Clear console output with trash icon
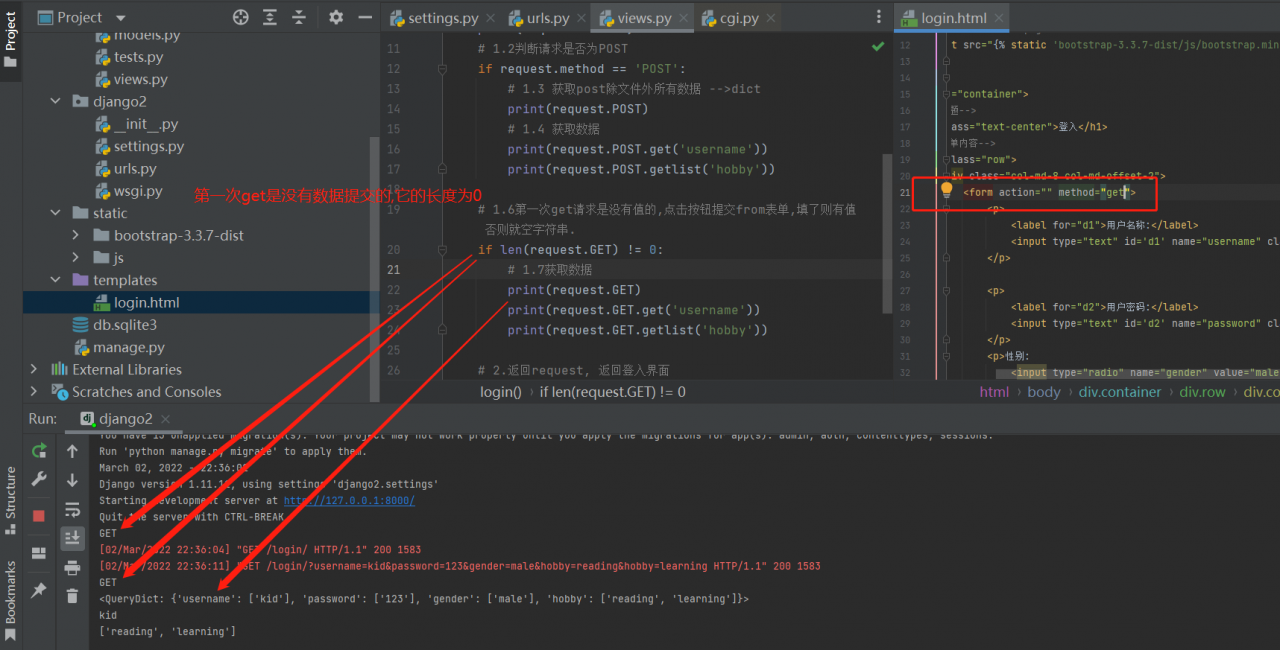The width and height of the screenshot is (1280, 650). [x=72, y=596]
